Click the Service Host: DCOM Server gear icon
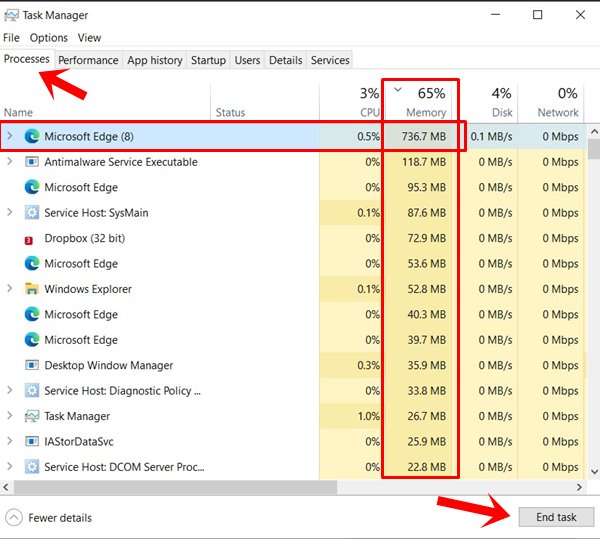 pos(32,467)
